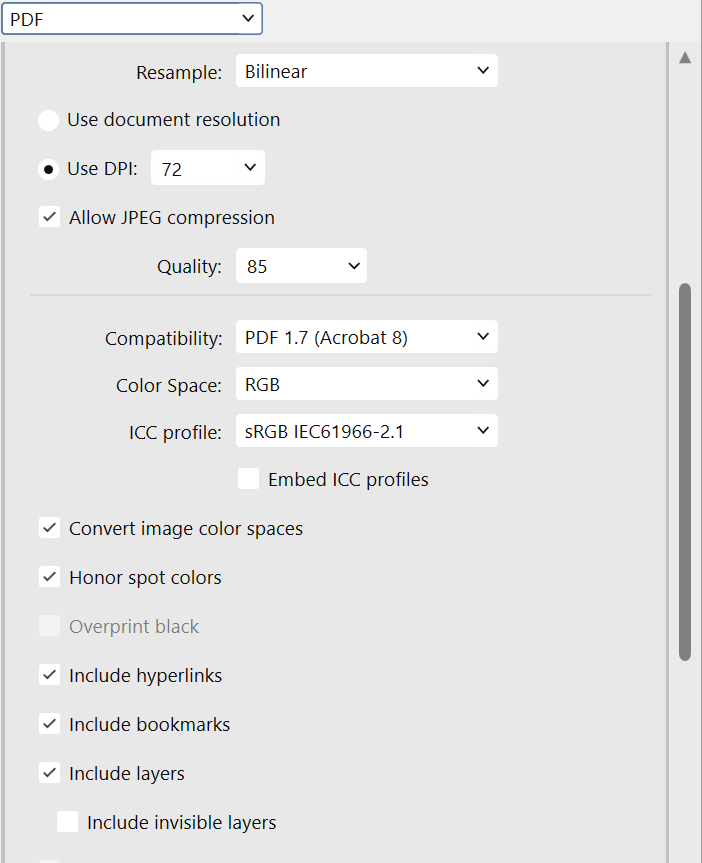Open the Resample Bilinear dropdown
This screenshot has width=702, height=863.
pyautogui.click(x=367, y=70)
